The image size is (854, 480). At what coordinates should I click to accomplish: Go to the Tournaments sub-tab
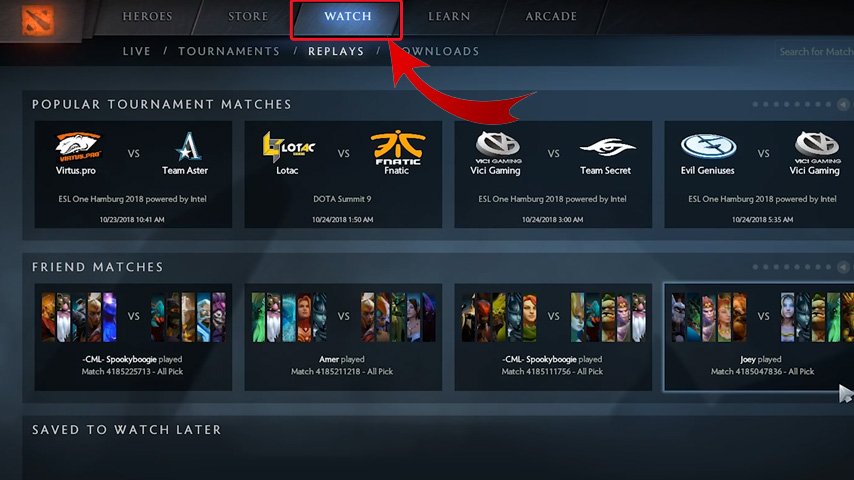pos(229,51)
